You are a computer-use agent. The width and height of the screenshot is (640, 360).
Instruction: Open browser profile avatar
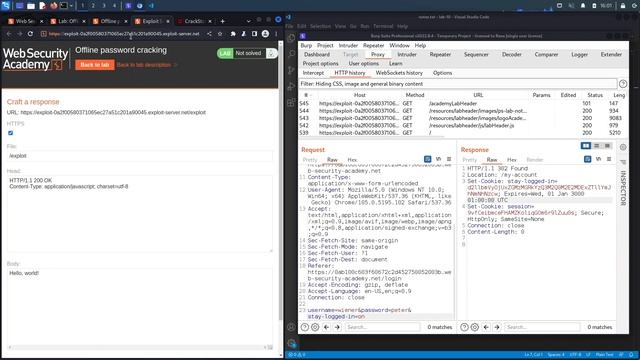[265, 34]
